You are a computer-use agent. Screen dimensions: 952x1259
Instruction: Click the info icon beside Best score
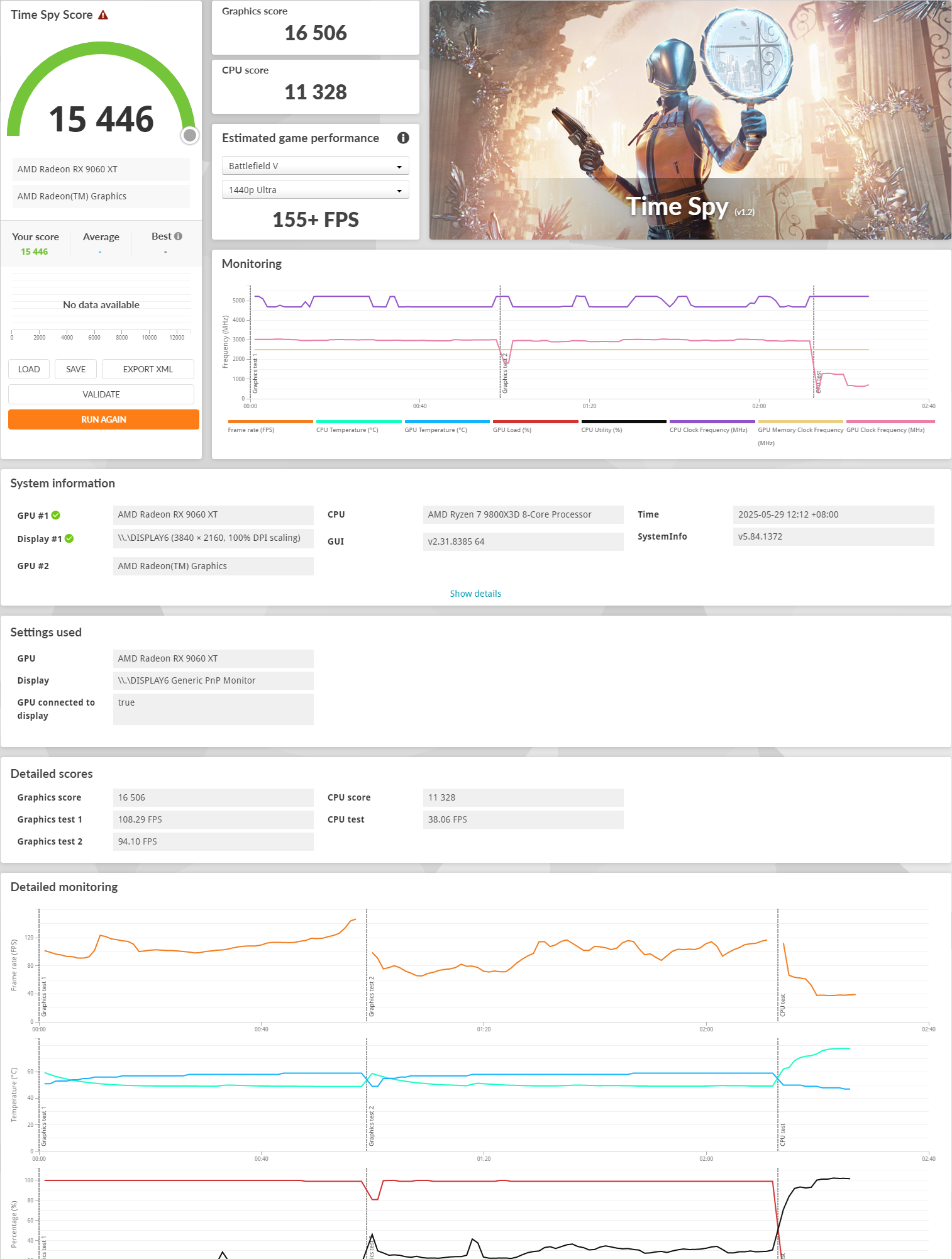(x=179, y=236)
